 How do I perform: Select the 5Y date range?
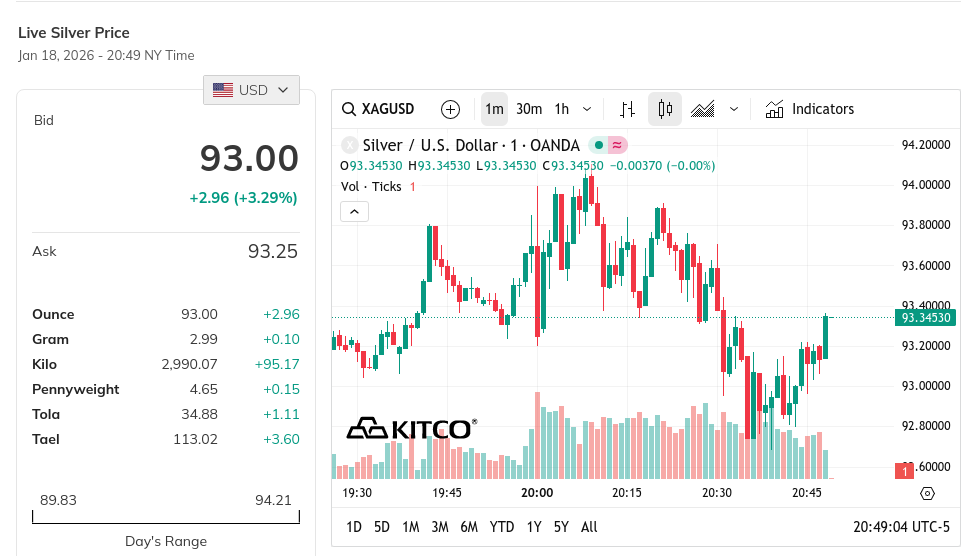click(561, 527)
